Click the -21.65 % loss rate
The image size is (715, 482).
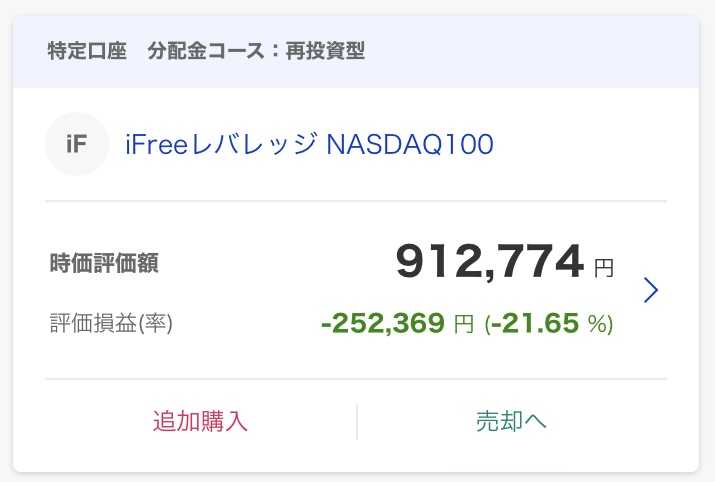click(x=549, y=323)
